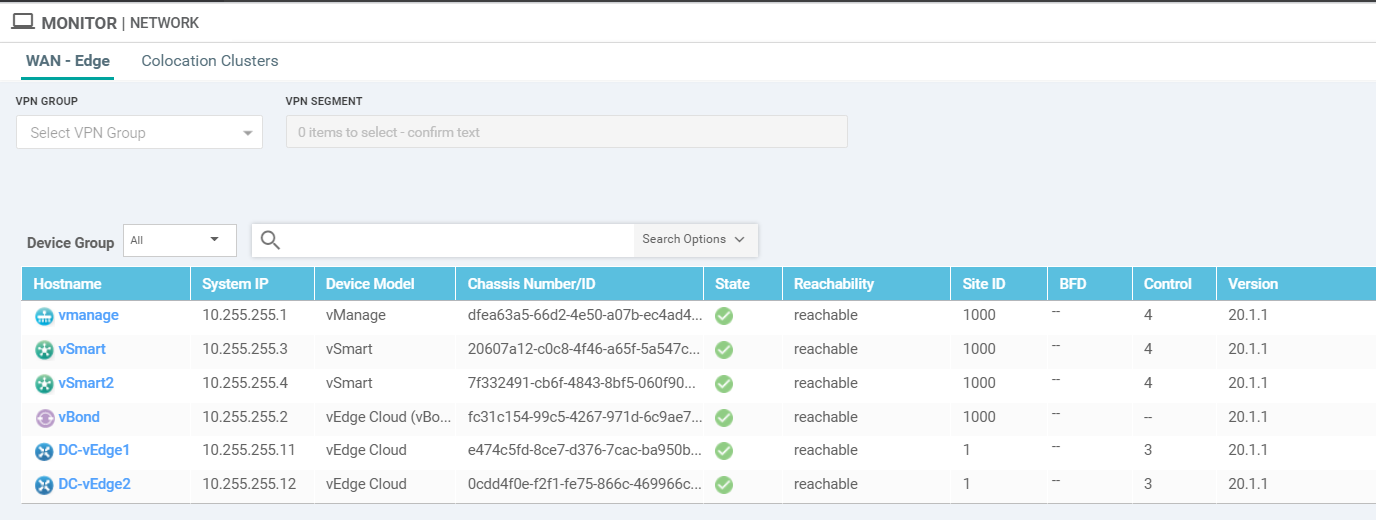Click the green state checkmark for vmanage
Image resolution: width=1376 pixels, height=520 pixels.
click(x=724, y=316)
